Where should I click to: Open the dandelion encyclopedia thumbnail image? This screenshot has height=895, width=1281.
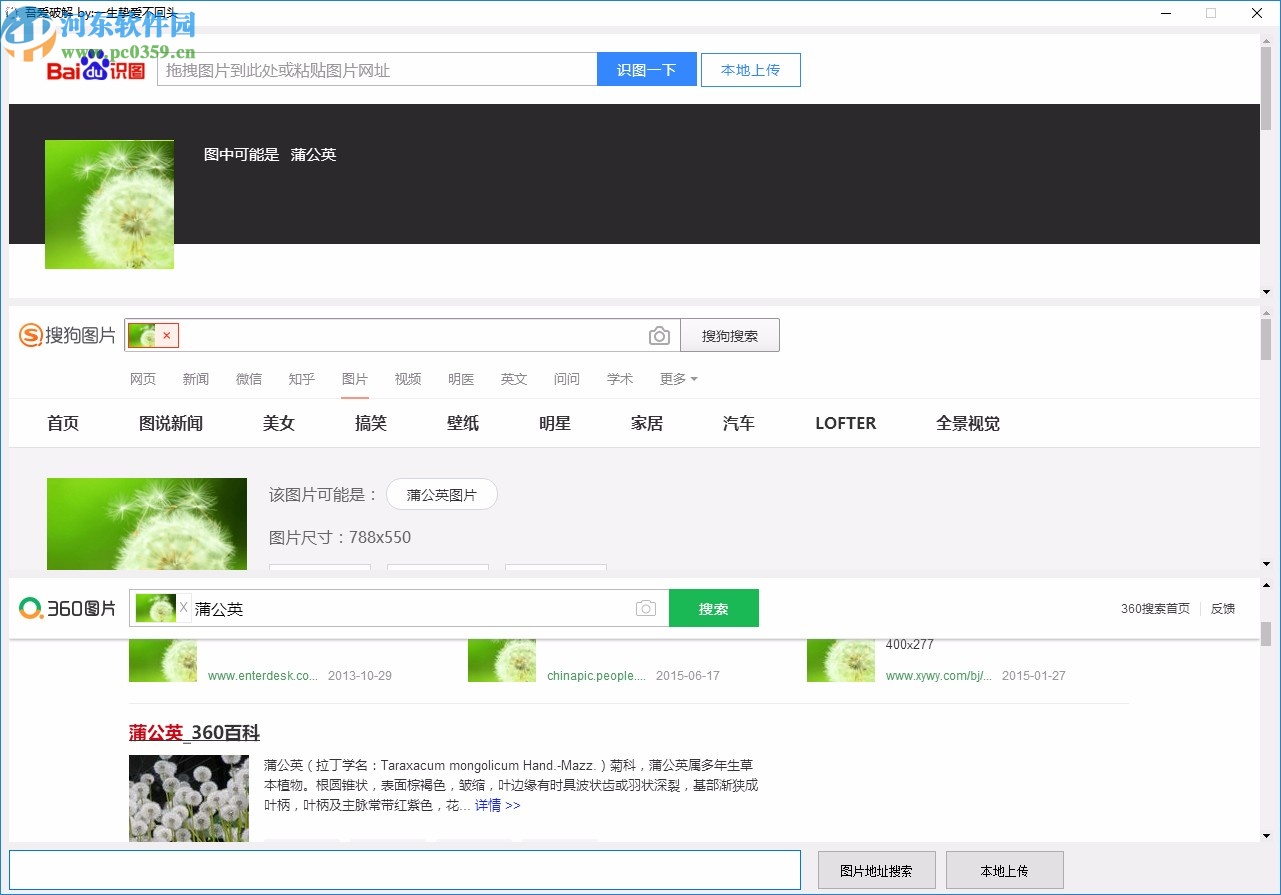pyautogui.click(x=188, y=798)
